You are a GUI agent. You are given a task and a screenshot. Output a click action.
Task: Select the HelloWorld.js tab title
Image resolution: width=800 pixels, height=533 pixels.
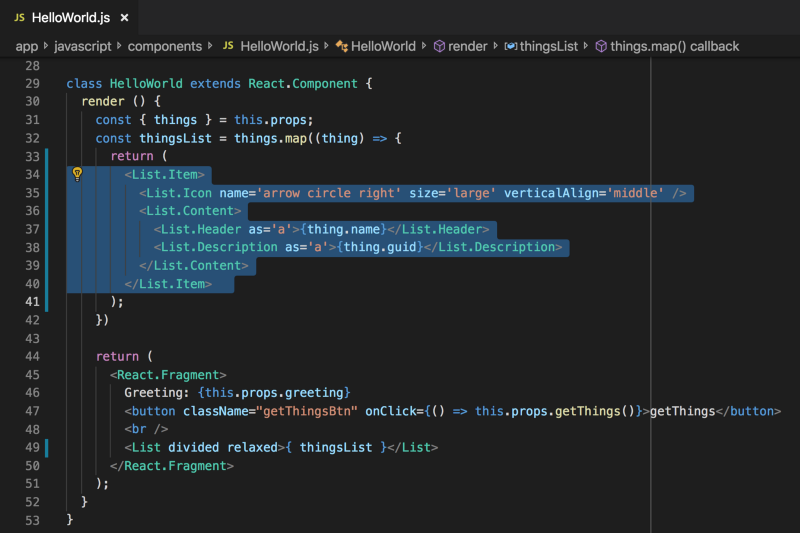(x=72, y=18)
